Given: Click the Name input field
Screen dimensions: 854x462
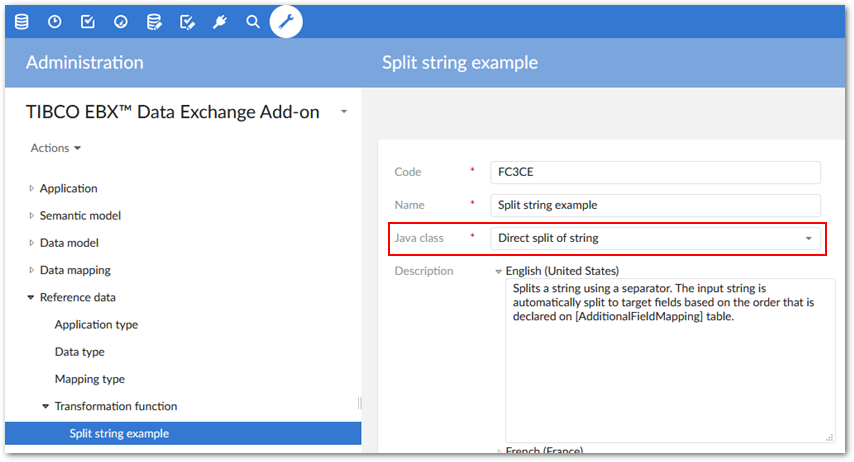Looking at the screenshot, I should pos(655,205).
